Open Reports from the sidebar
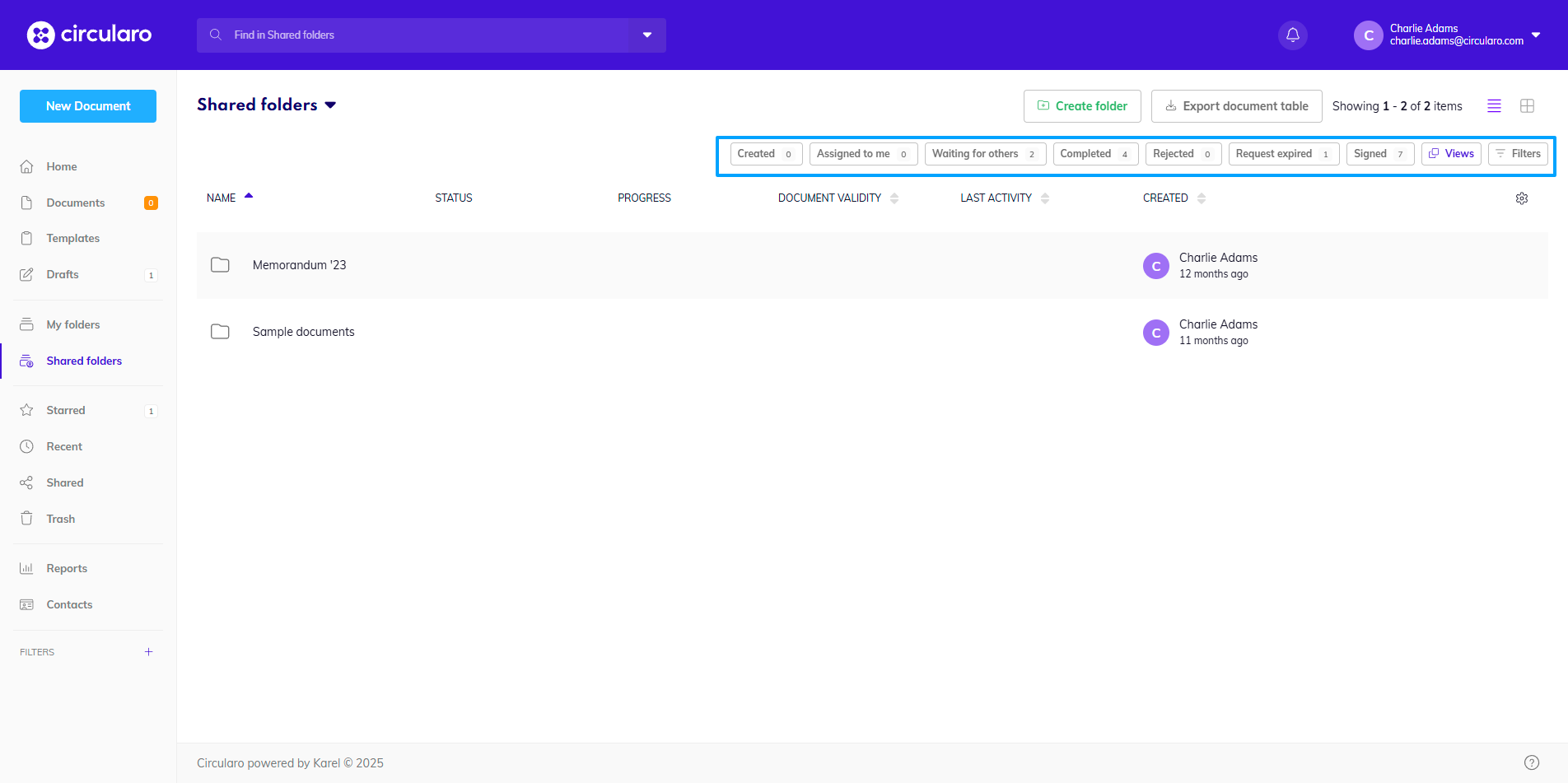Viewport: 1568px width, 783px height. coord(67,569)
